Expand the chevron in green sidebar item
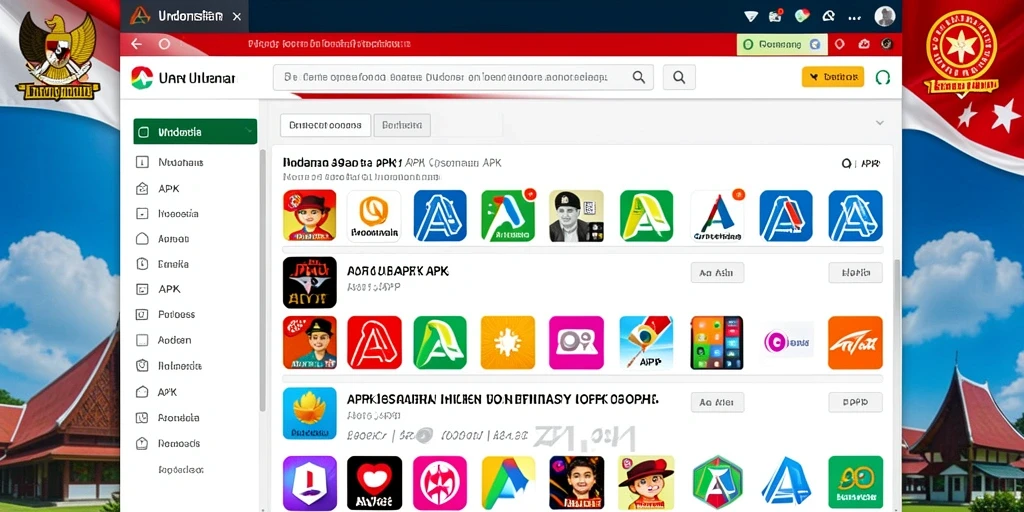1024x512 pixels. point(248,131)
